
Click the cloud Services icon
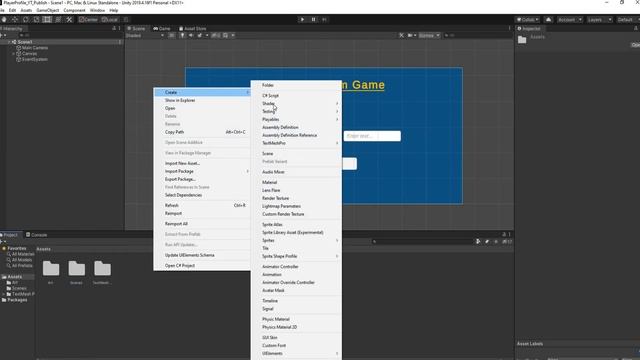548,19
